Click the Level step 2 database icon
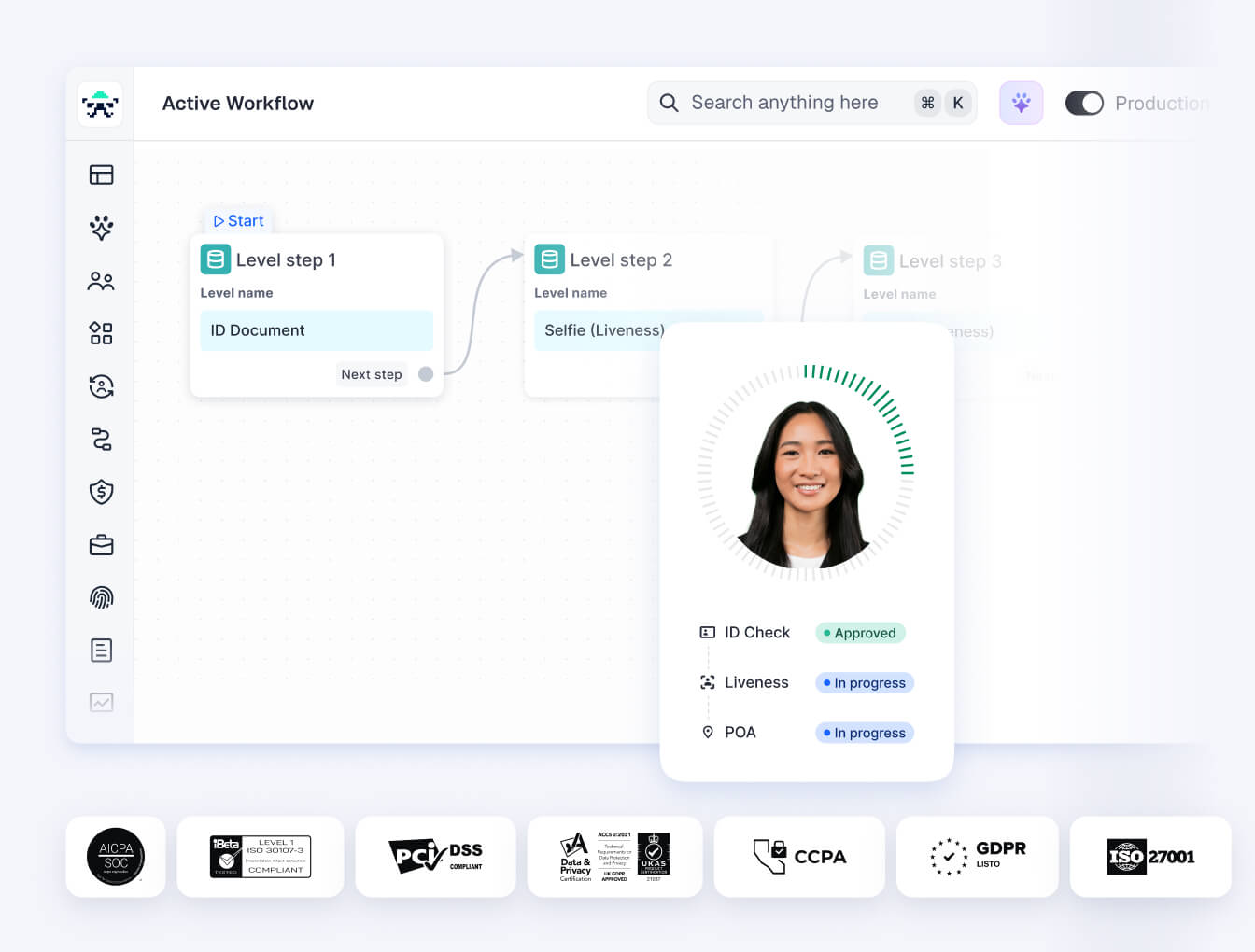 [x=550, y=259]
